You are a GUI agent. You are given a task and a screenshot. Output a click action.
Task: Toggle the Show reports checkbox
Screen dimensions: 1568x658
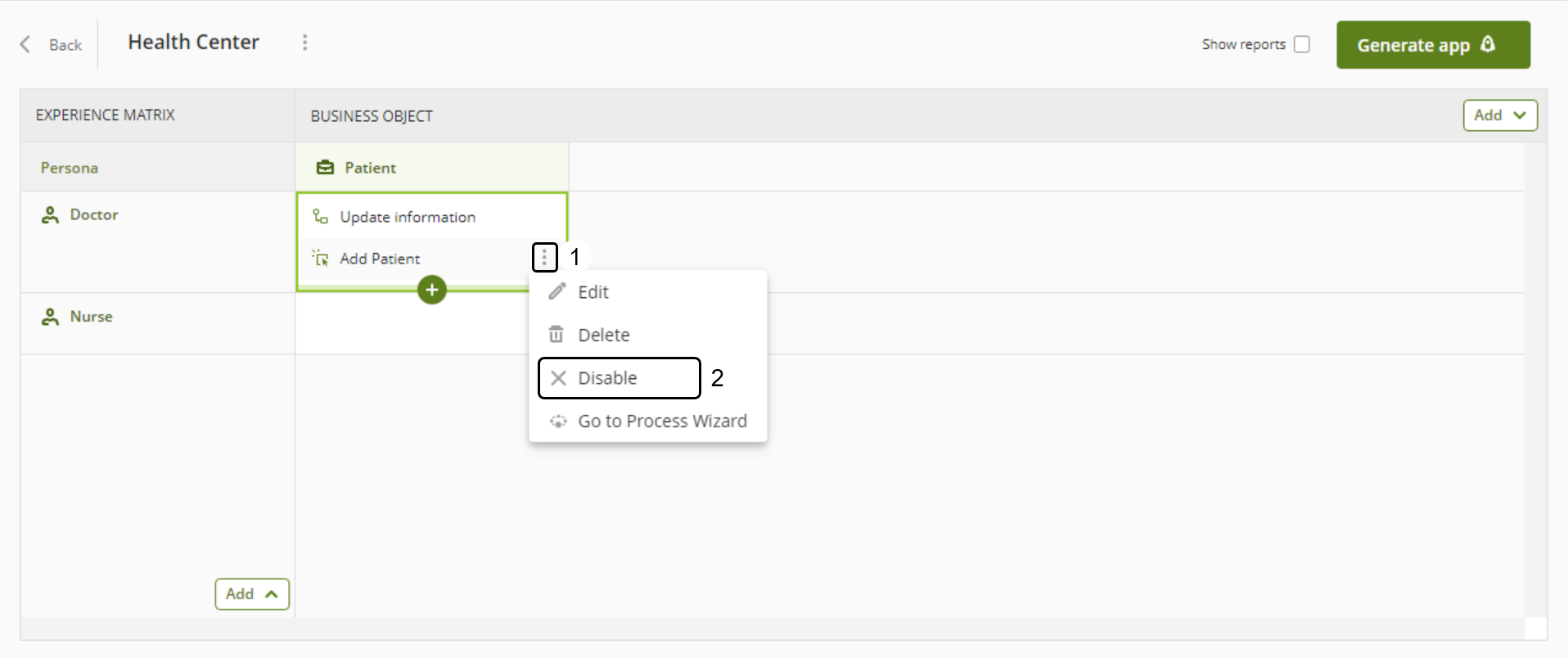1301,44
